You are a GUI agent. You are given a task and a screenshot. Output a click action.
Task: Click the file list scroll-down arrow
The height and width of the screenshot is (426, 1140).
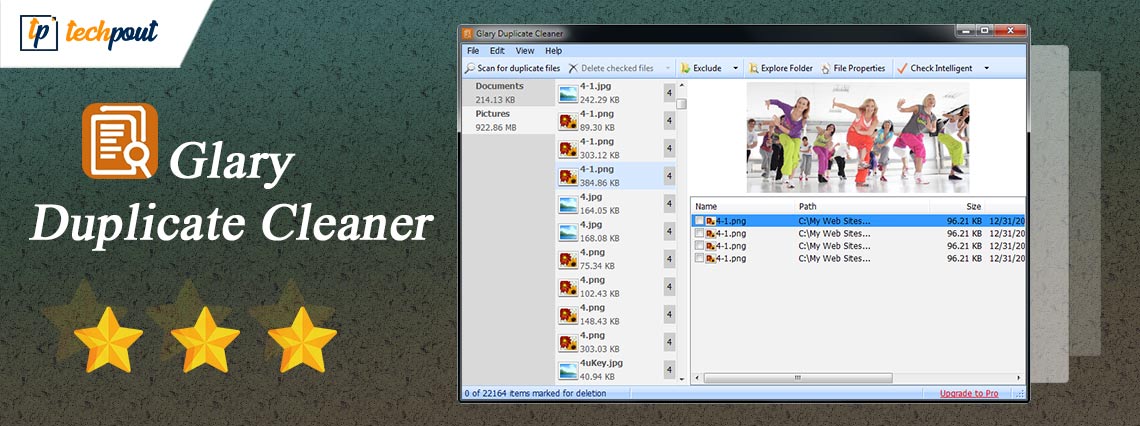coord(681,378)
